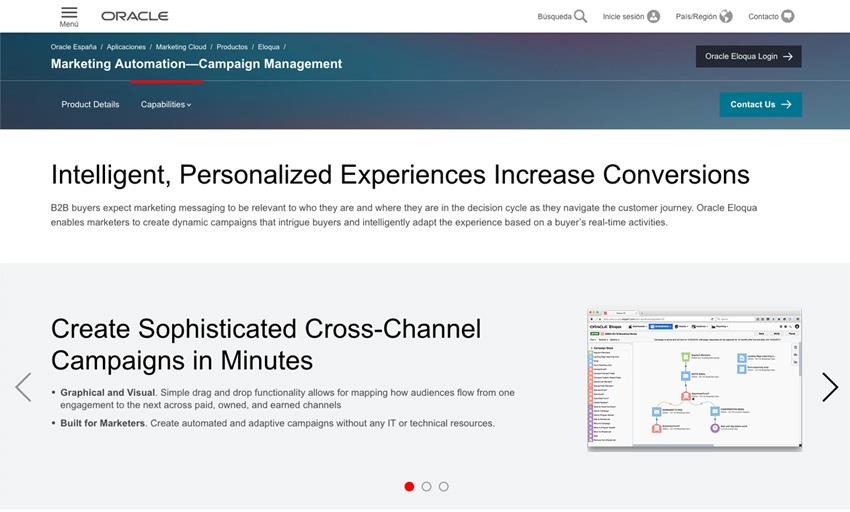850x512 pixels.
Task: Click the Contacto chat bubble icon
Action: (788, 16)
